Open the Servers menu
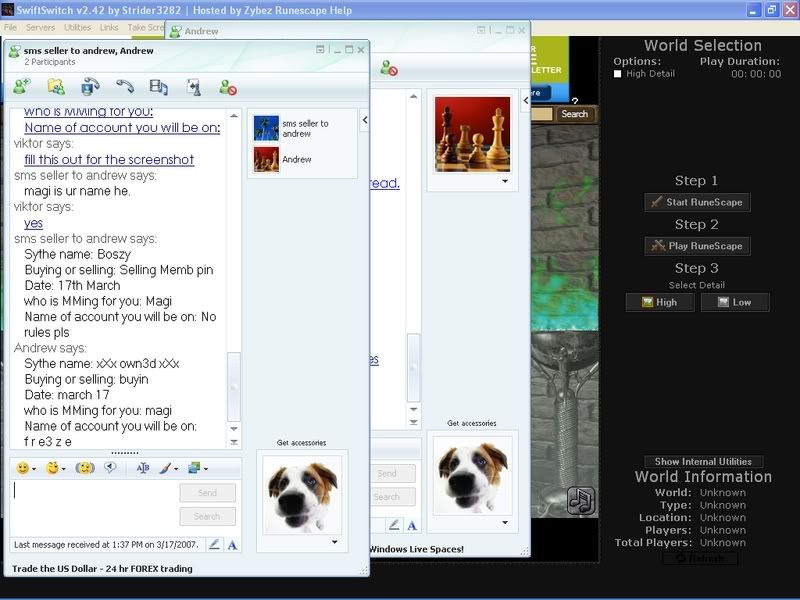 click(40, 28)
